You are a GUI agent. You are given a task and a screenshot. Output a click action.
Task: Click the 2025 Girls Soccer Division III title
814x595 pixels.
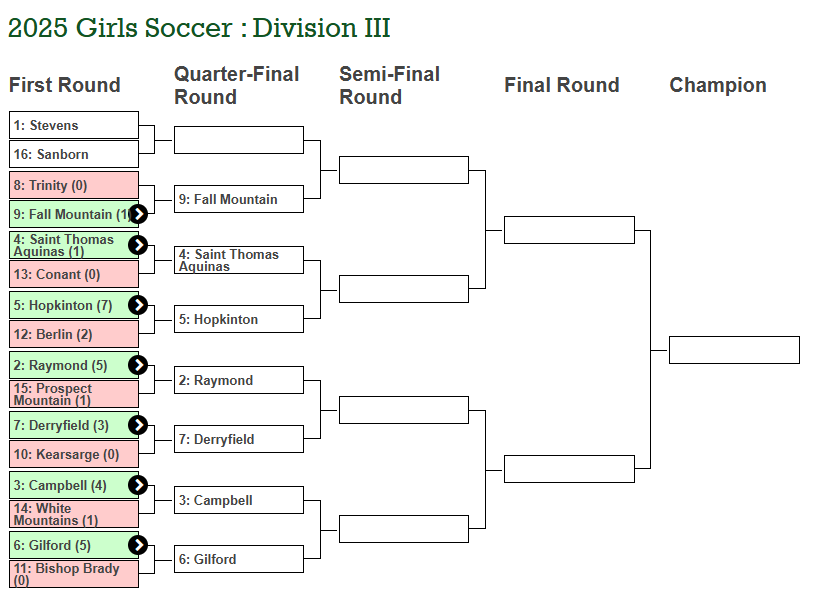click(199, 28)
